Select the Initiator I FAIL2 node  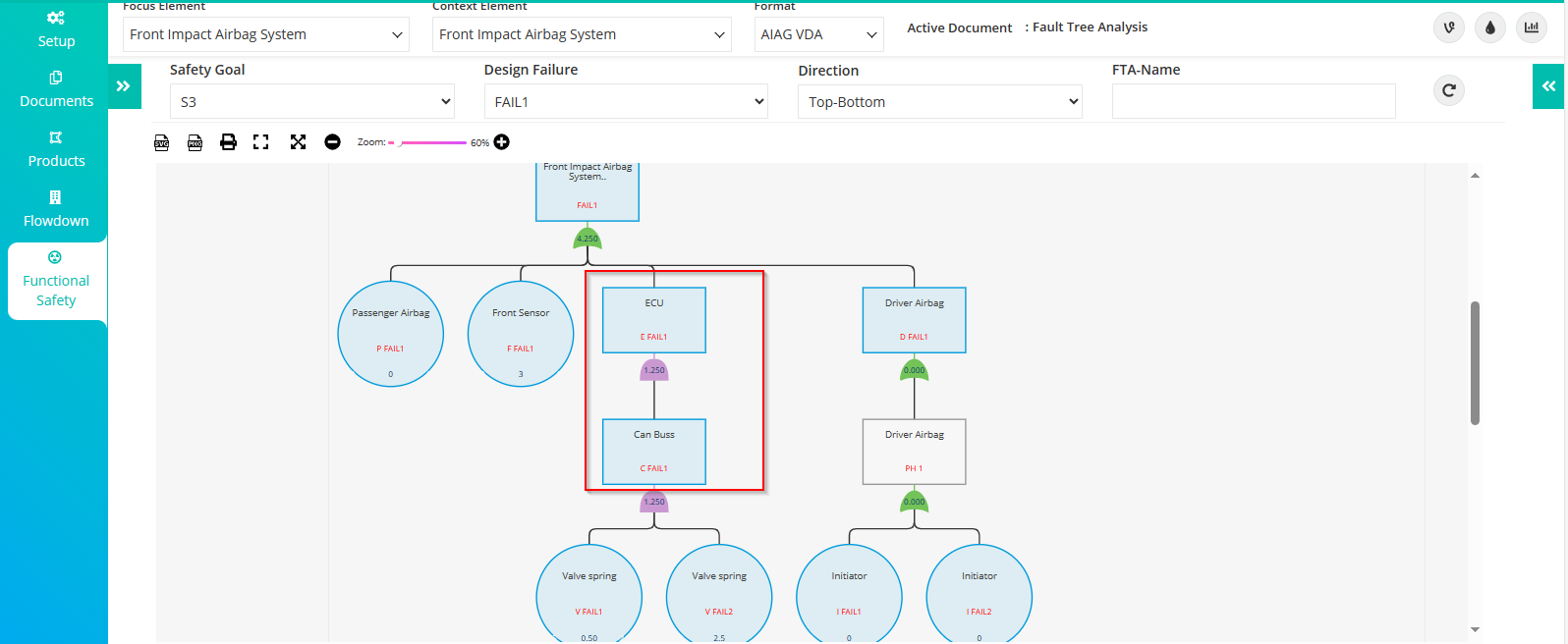(980, 594)
